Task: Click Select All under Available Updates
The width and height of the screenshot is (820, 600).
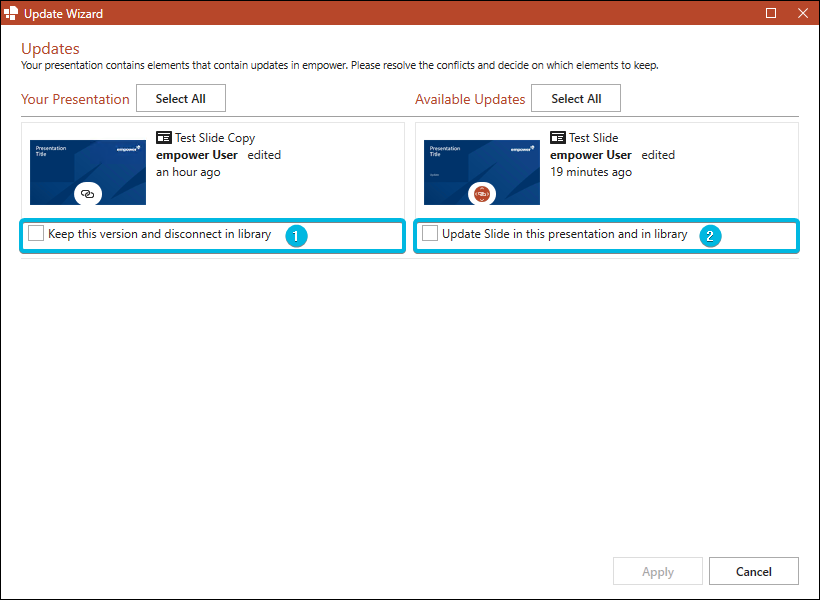Action: pos(576,98)
